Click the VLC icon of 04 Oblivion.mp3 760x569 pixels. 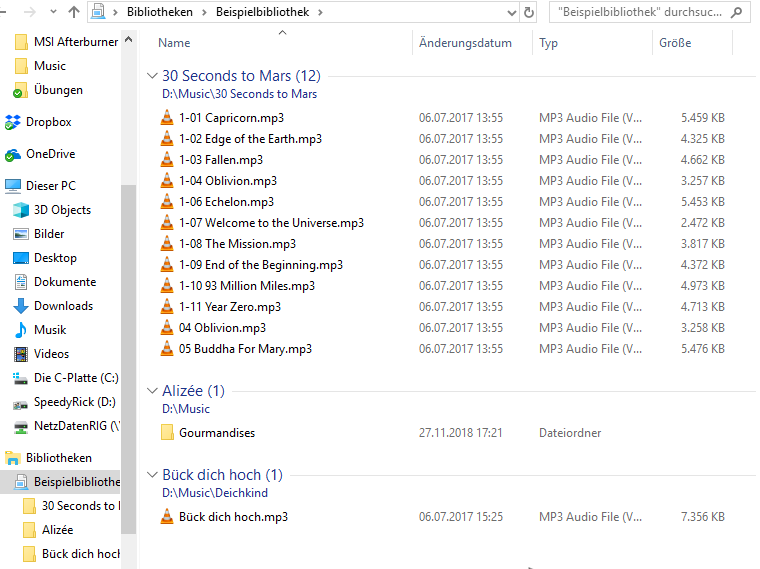coord(167,328)
